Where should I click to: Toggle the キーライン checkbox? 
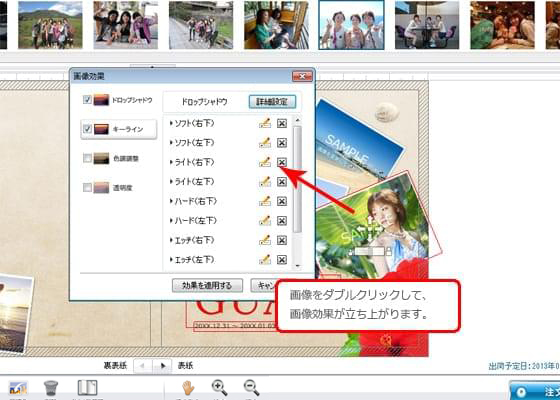[x=87, y=129]
